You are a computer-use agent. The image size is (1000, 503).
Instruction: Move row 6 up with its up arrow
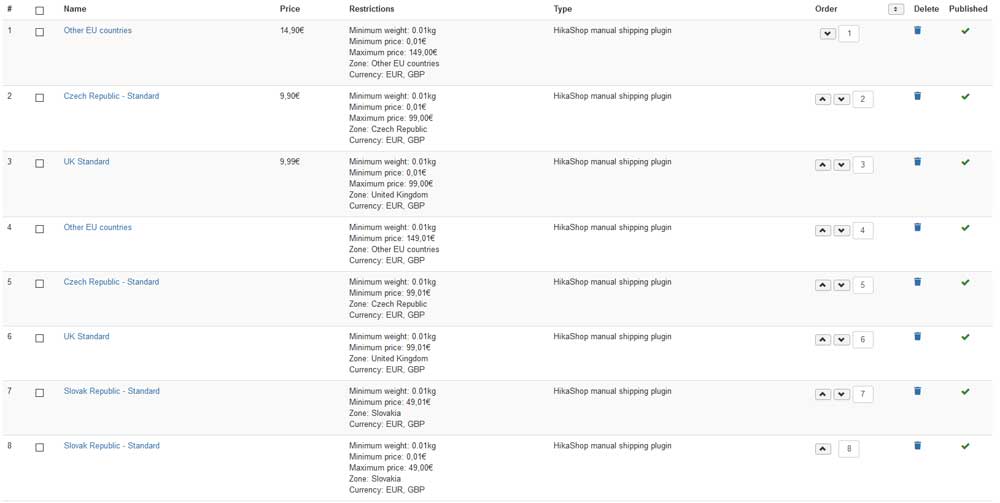[823, 340]
